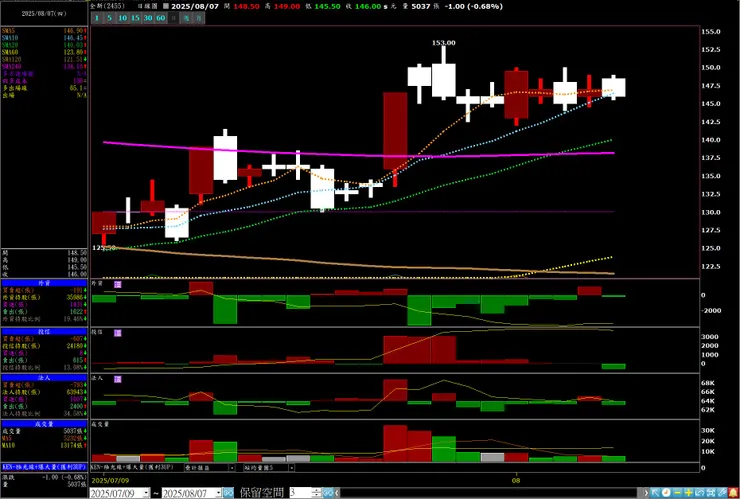
Task: Click the cursor arrow tool icon
Action: pos(656,492)
